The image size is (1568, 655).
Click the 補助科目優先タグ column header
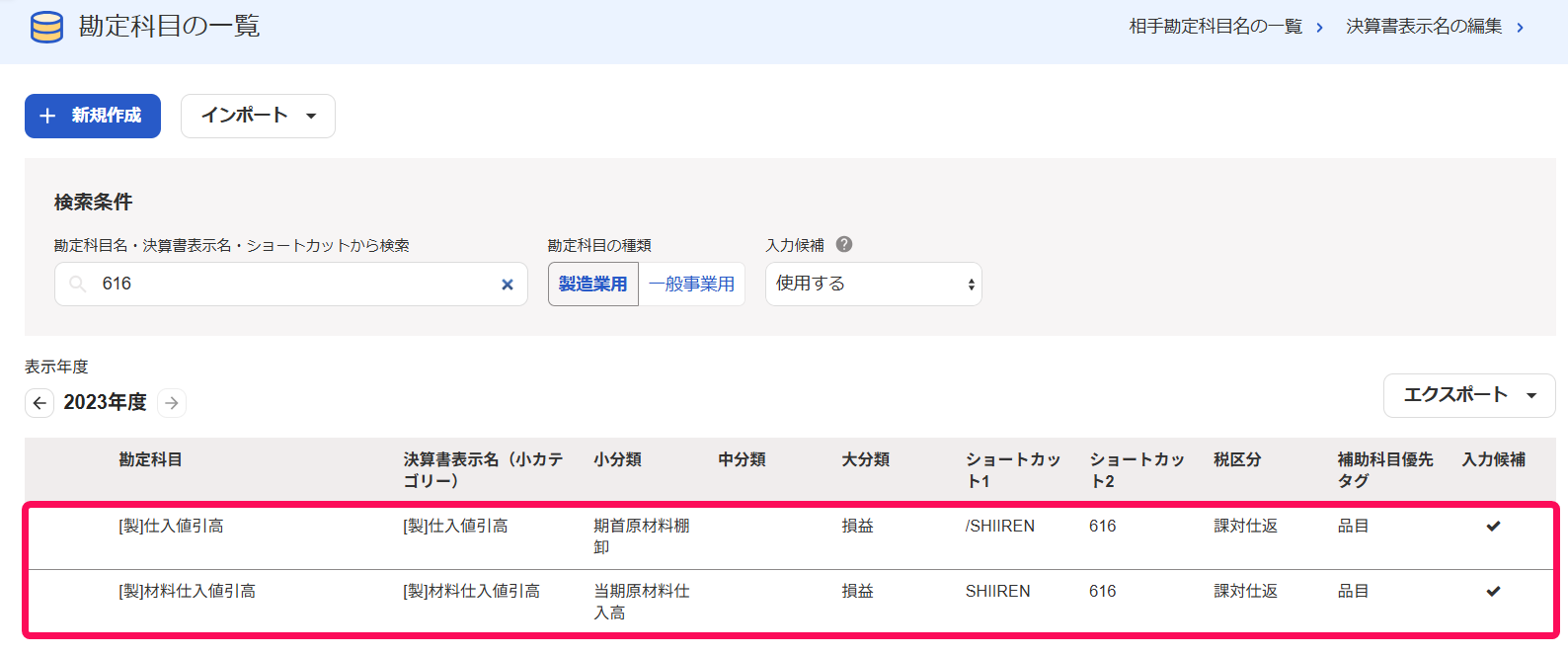coord(1385,470)
